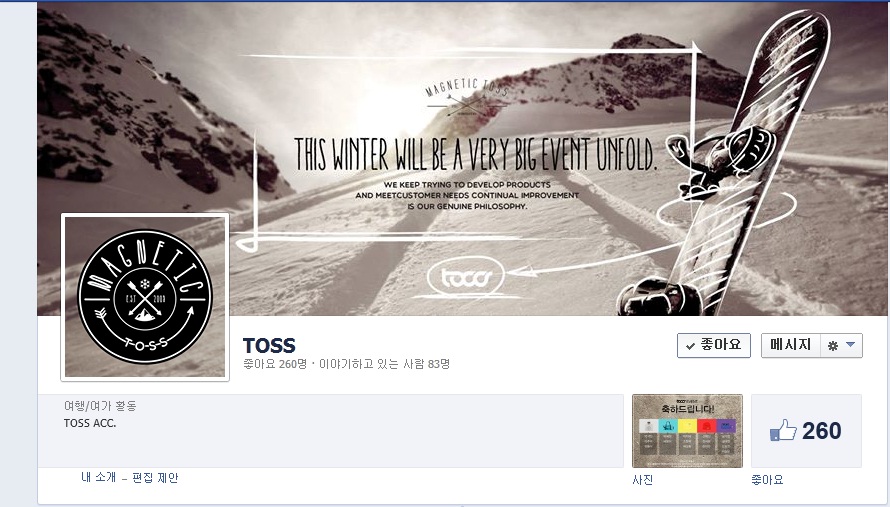The width and height of the screenshot is (890, 507).
Task: Click the 여행/여가 활동 category text
Action: 100,406
